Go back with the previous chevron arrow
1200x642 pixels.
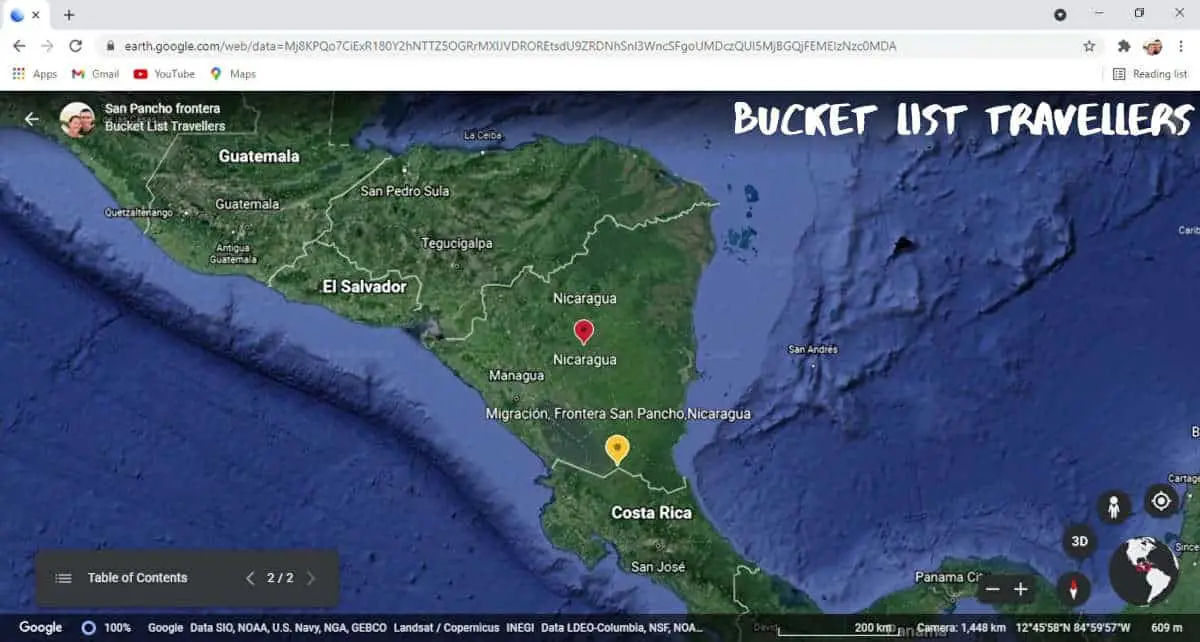(250, 578)
